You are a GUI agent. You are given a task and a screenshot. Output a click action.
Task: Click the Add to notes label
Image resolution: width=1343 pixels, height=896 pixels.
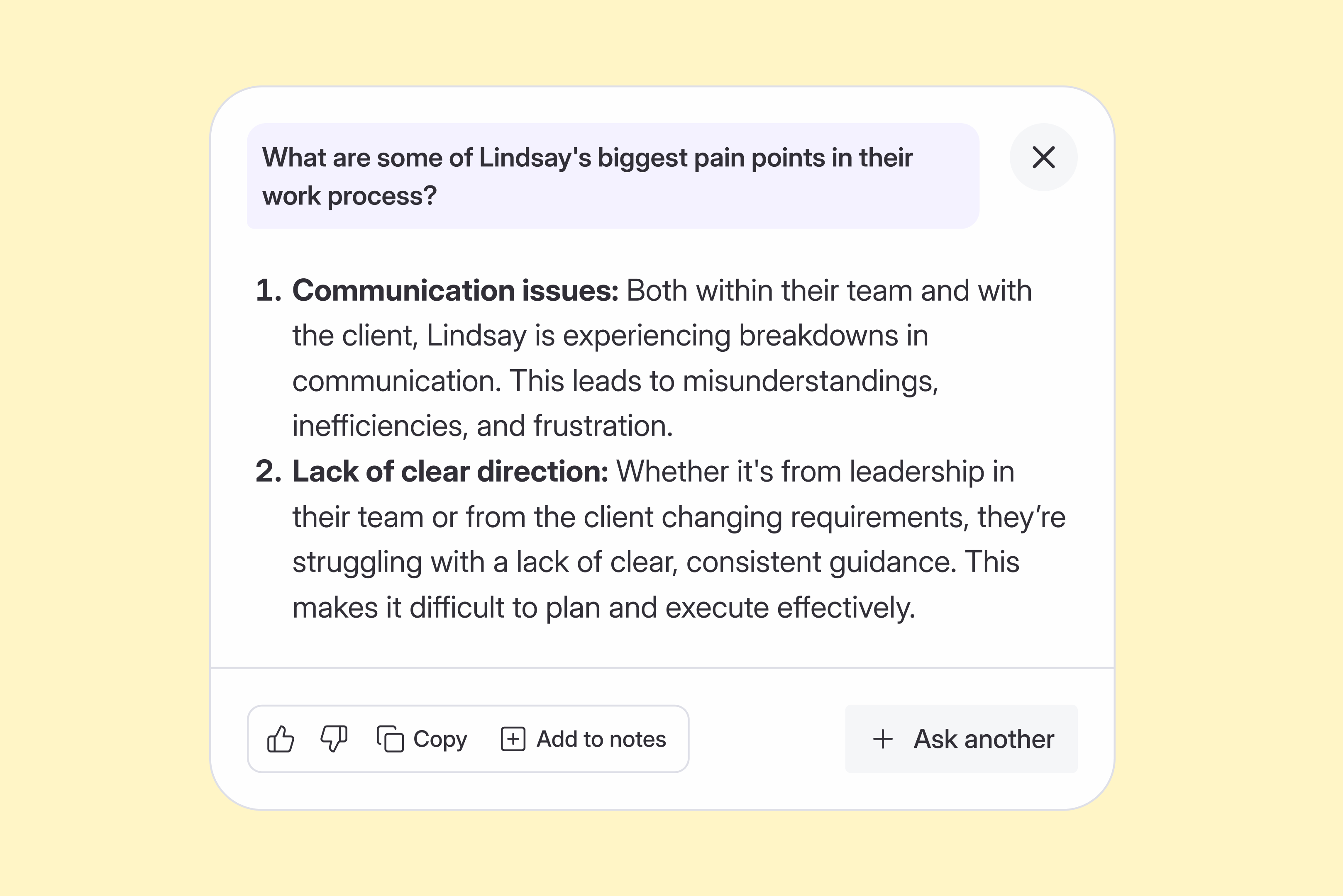601,739
